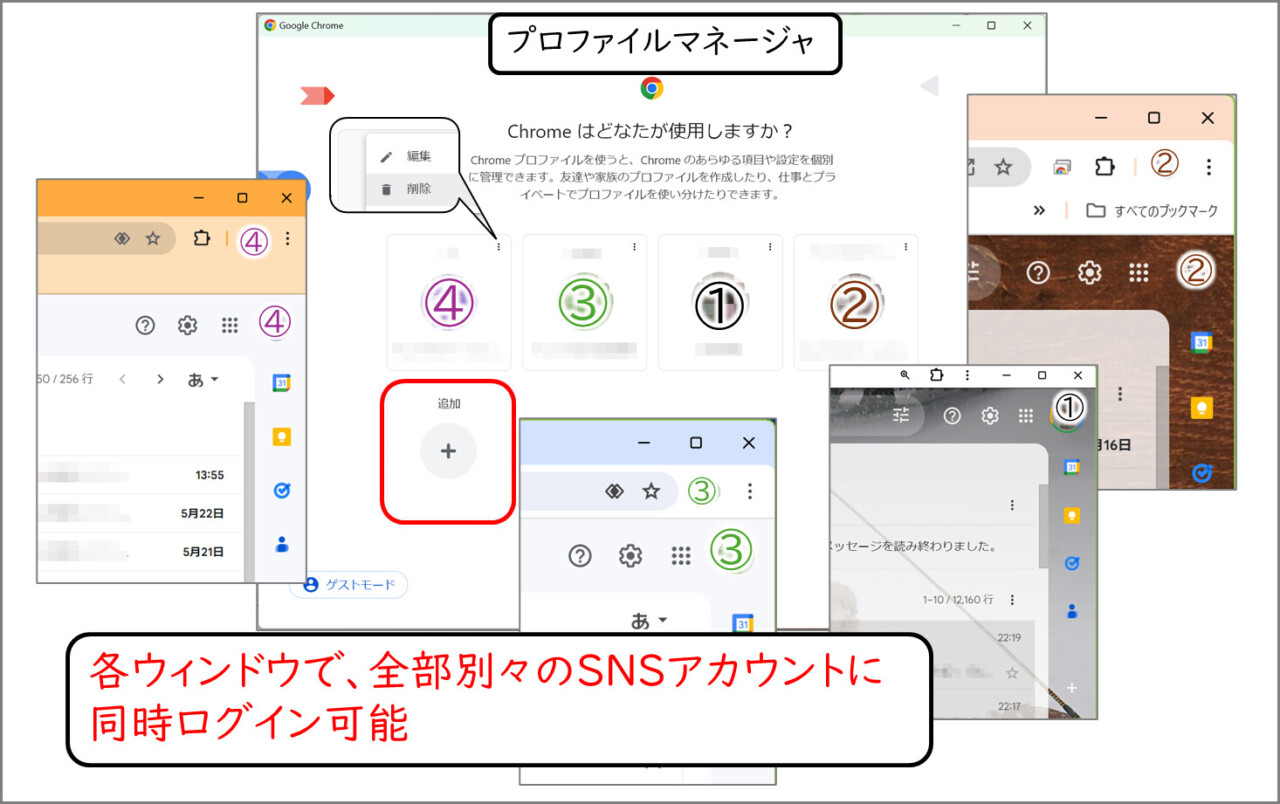This screenshot has width=1280, height=804.
Task: Click the zoom magnifier icon in profile ① window
Action: pos(904,375)
